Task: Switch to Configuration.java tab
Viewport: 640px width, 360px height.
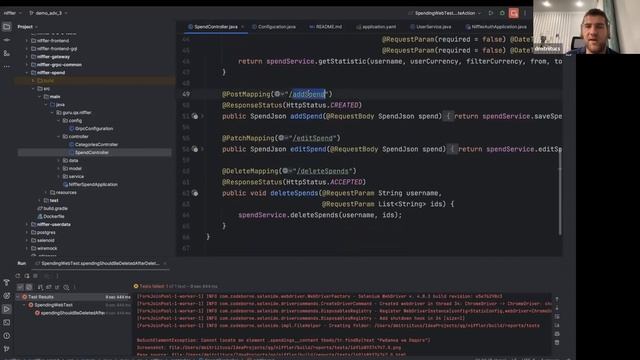Action: (x=273, y=27)
